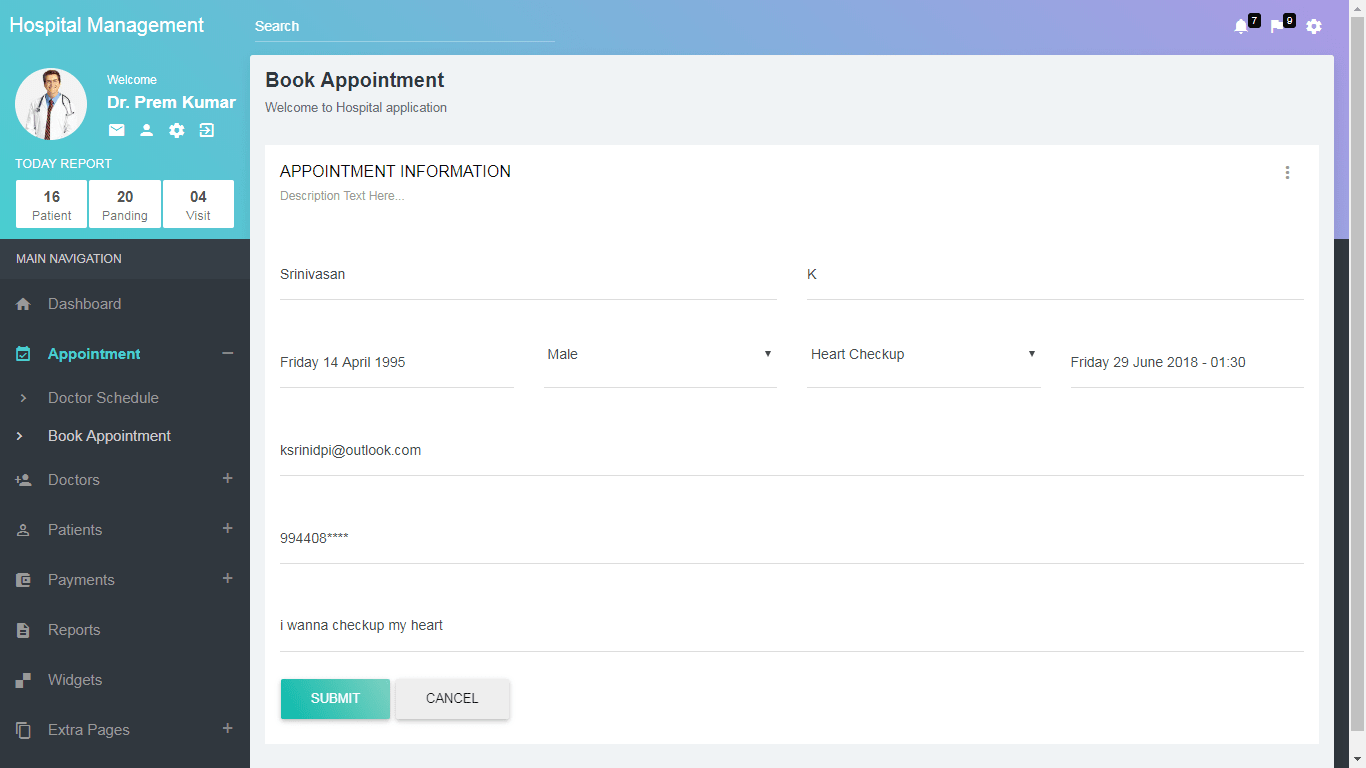Click birth date field Friday 14 April 1995

coord(397,362)
